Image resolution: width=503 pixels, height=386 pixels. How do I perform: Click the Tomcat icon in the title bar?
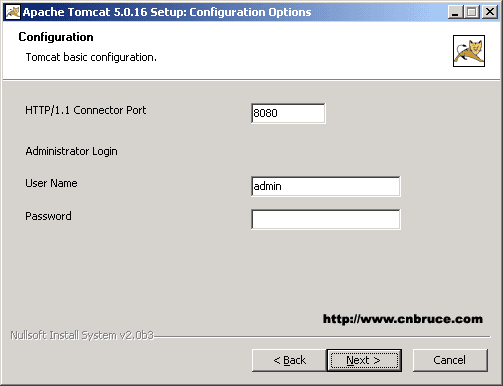click(13, 12)
